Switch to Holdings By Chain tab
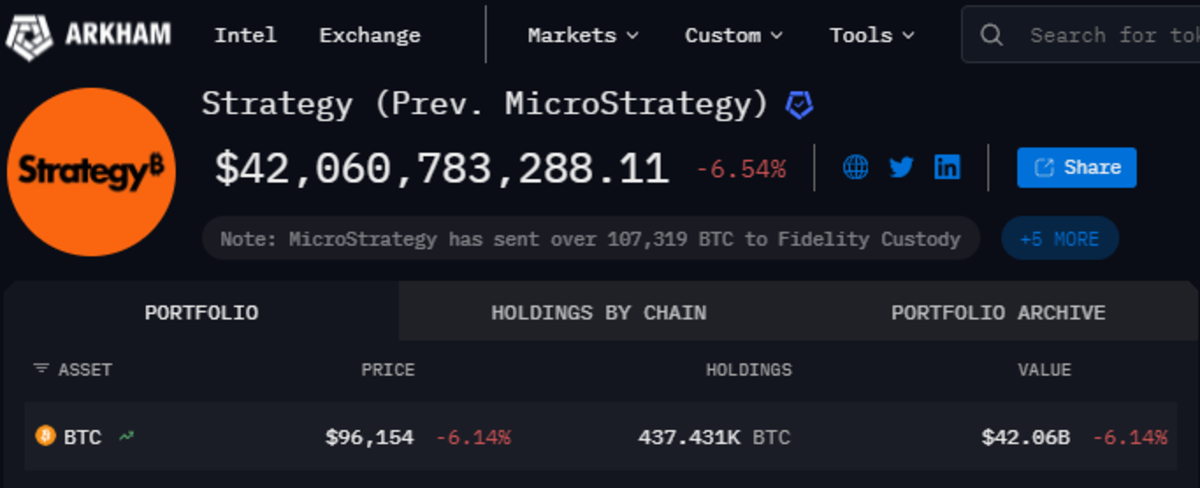The width and height of the screenshot is (1200, 488). coord(598,313)
